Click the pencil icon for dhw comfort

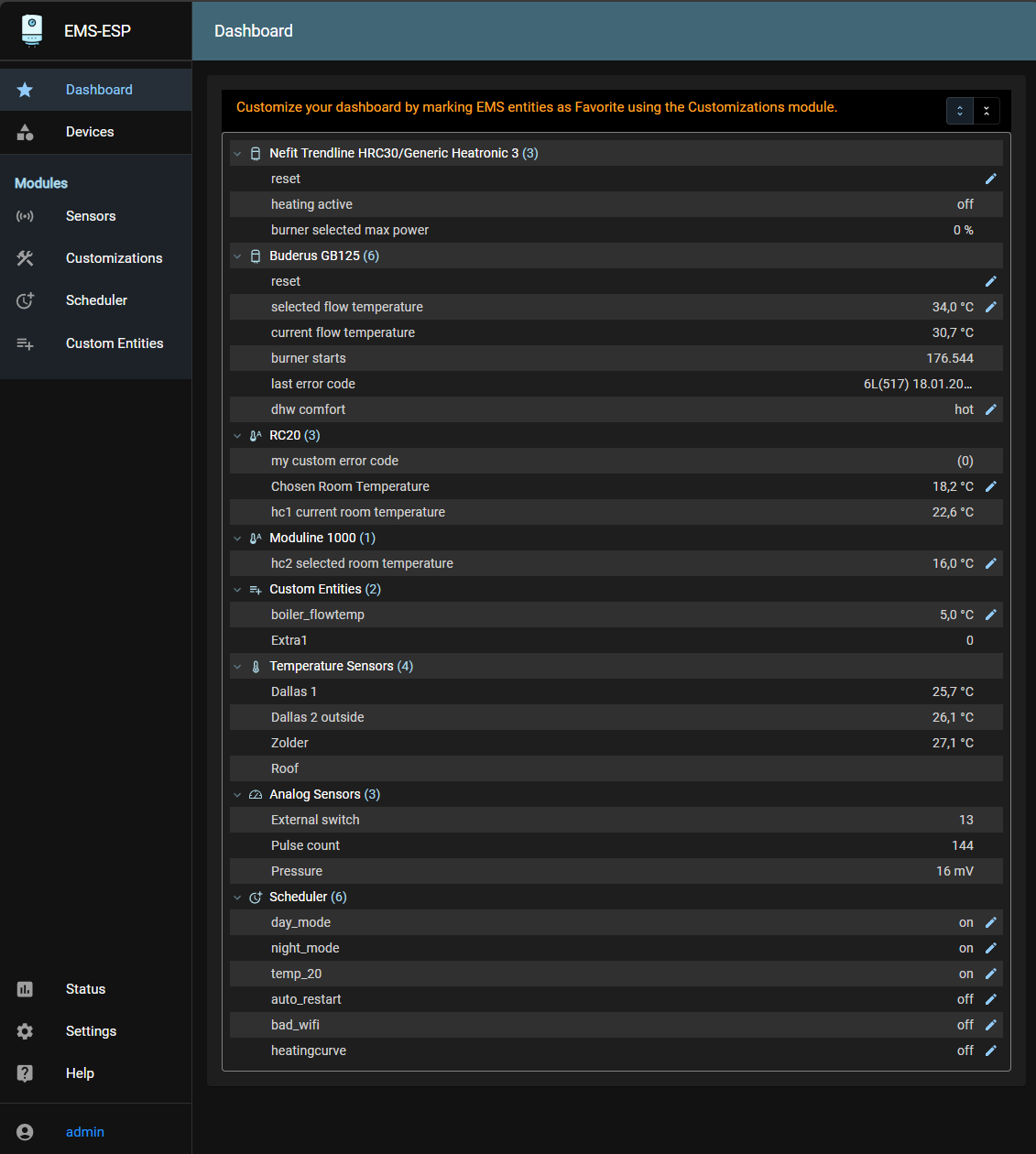tap(990, 409)
